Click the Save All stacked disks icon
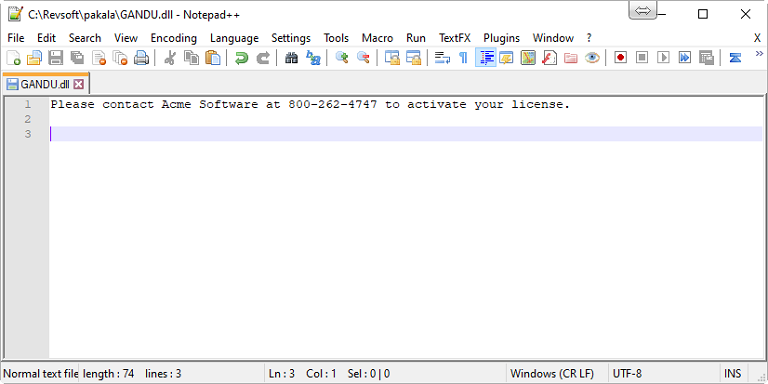This screenshot has width=768, height=384. point(77,58)
